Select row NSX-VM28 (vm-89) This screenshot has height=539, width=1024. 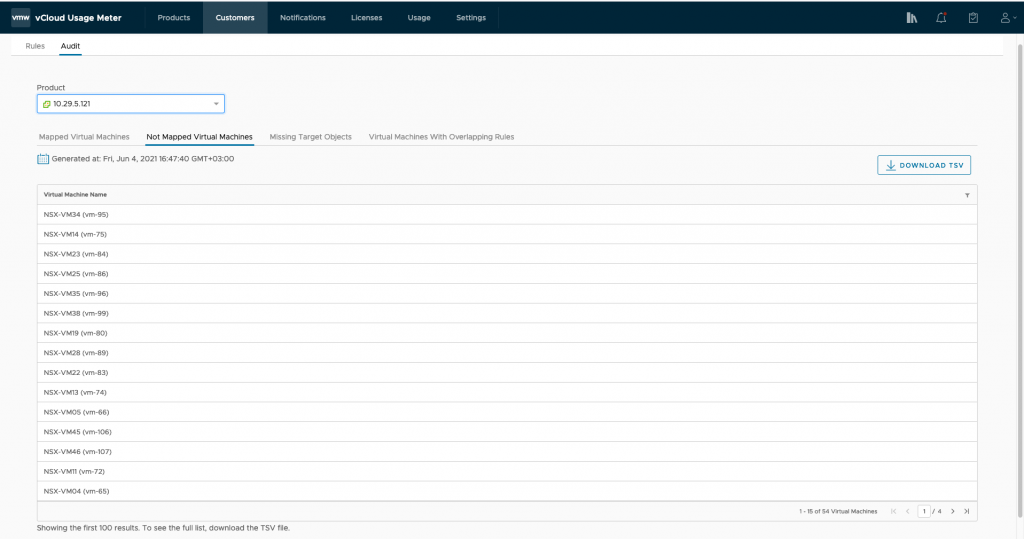click(x=507, y=353)
